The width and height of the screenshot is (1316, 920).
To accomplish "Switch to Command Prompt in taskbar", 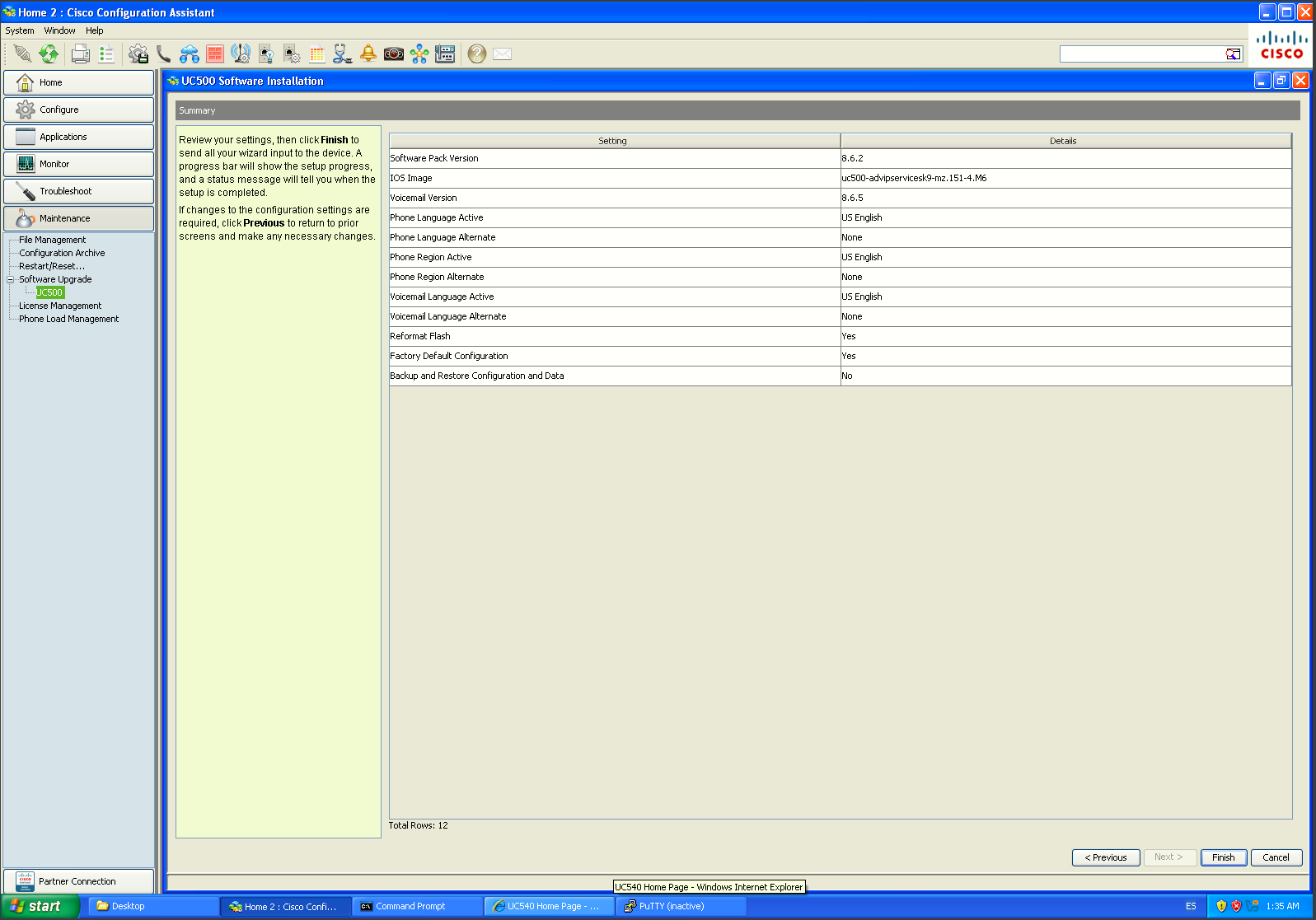I will click(418, 906).
